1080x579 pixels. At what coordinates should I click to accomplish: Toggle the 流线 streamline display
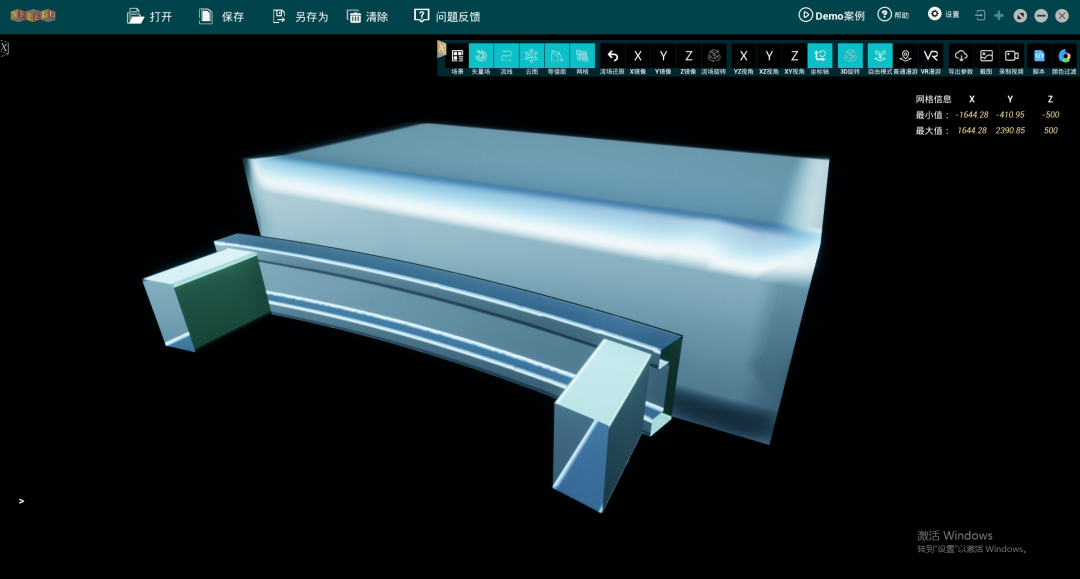point(506,60)
